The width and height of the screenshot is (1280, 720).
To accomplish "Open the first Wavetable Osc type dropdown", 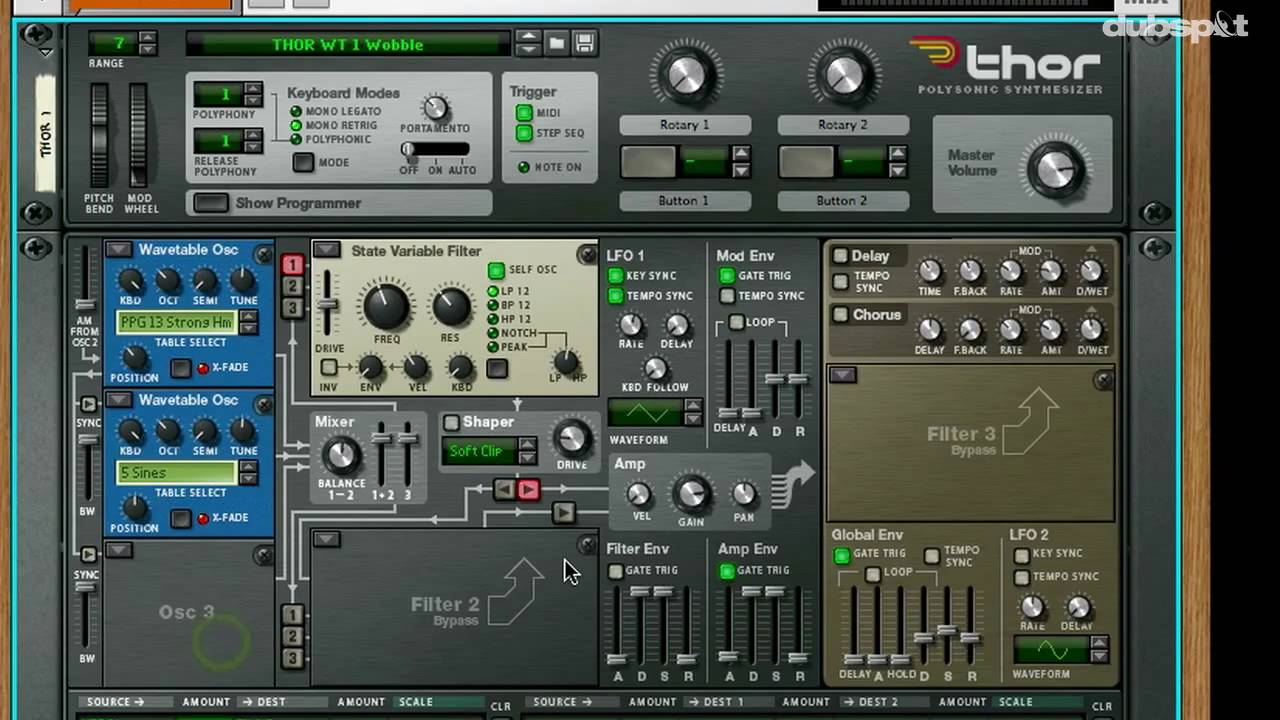I will point(119,250).
